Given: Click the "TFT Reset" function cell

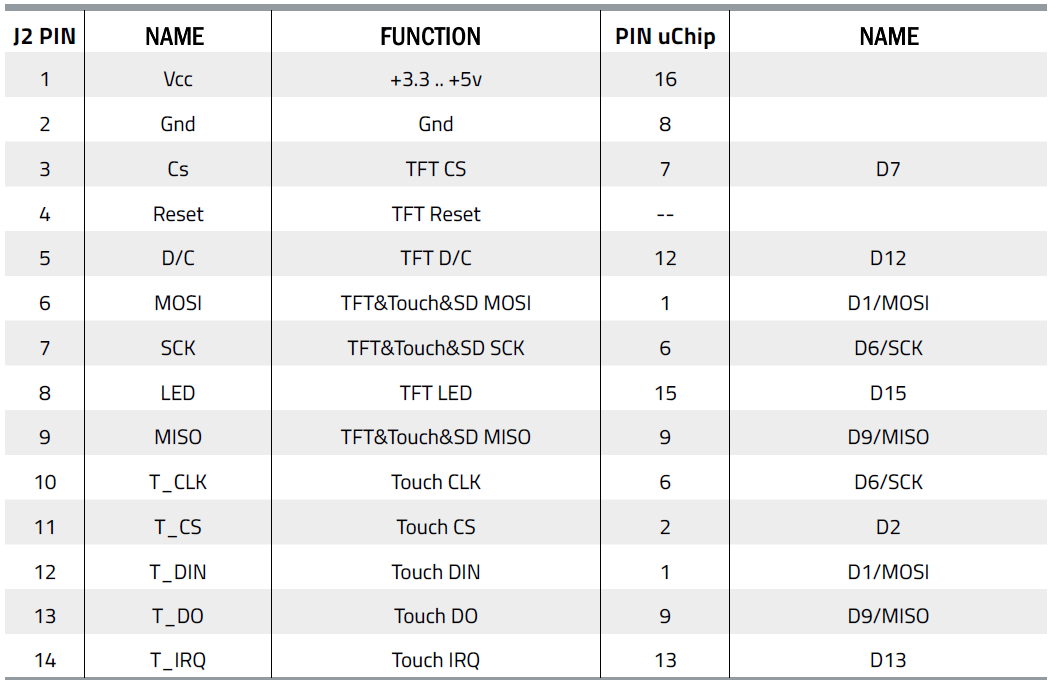Looking at the screenshot, I should (x=435, y=214).
